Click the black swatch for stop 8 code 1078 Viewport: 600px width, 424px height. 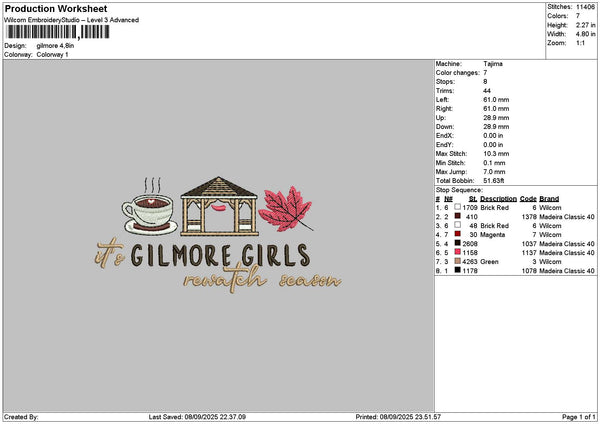pyautogui.click(x=457, y=270)
